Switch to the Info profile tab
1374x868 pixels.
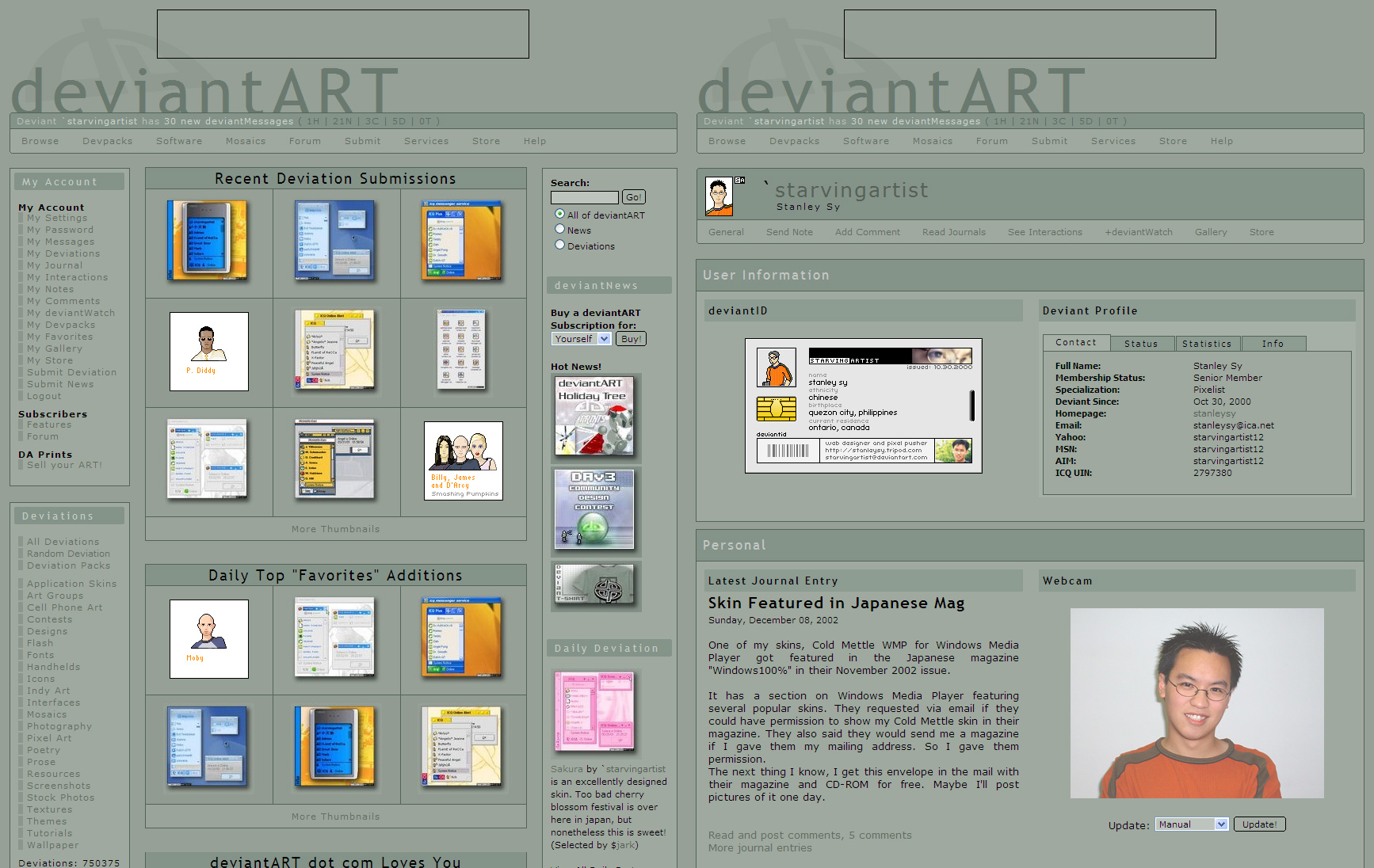(1273, 344)
